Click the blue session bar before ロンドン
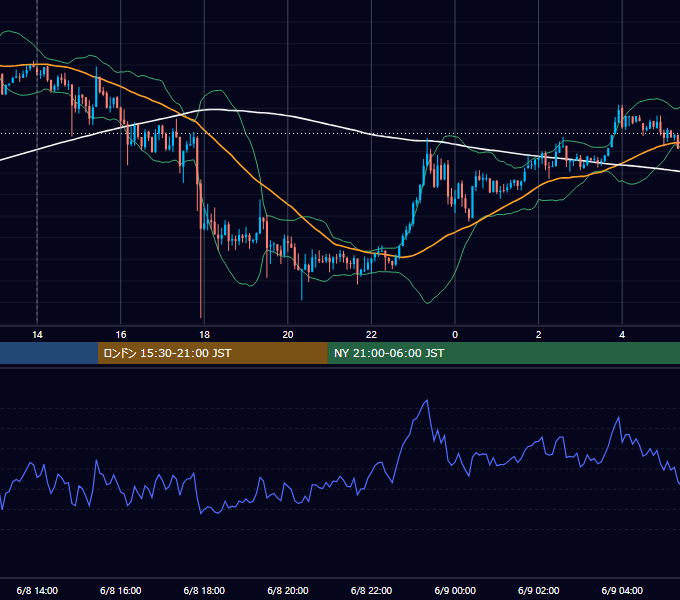 click(x=49, y=353)
